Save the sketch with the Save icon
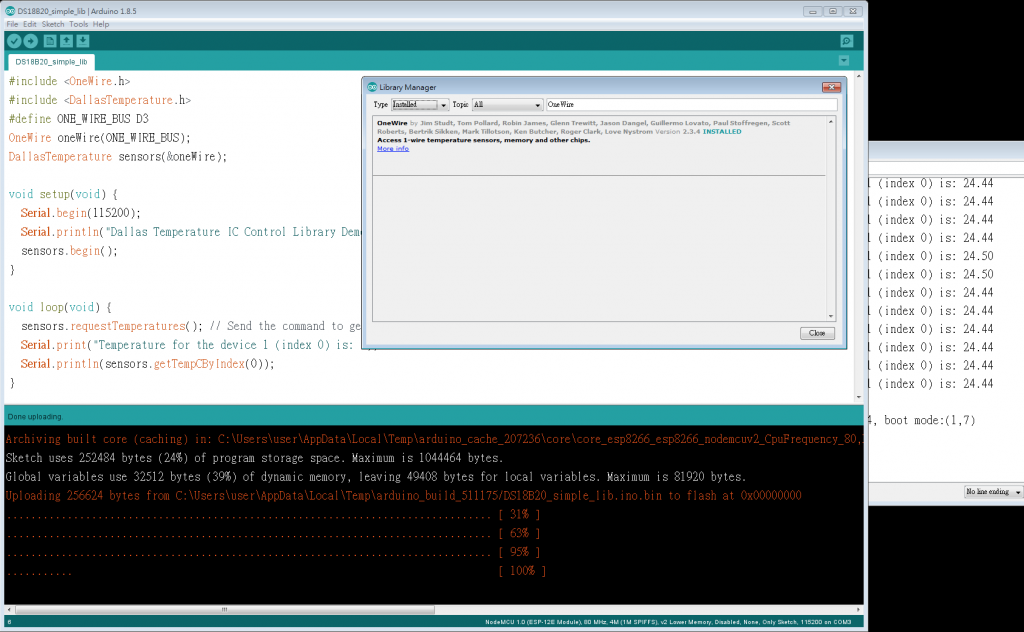 83,41
